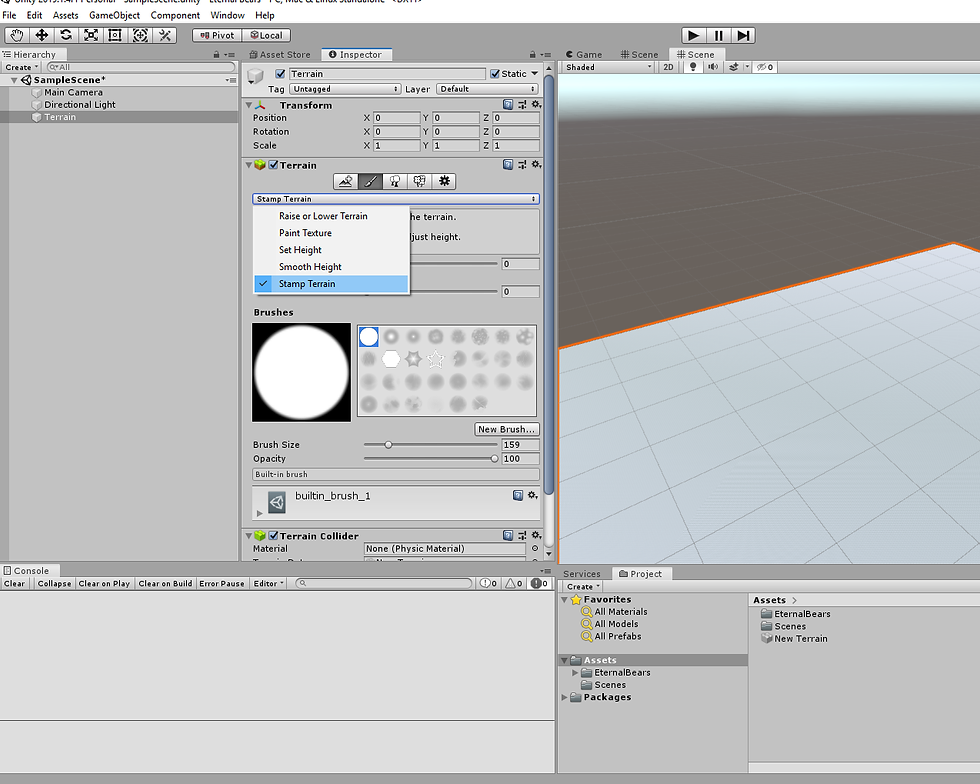Screen dimensions: 980x784
Task: Collapse the Transform component section
Action: click(x=248, y=105)
